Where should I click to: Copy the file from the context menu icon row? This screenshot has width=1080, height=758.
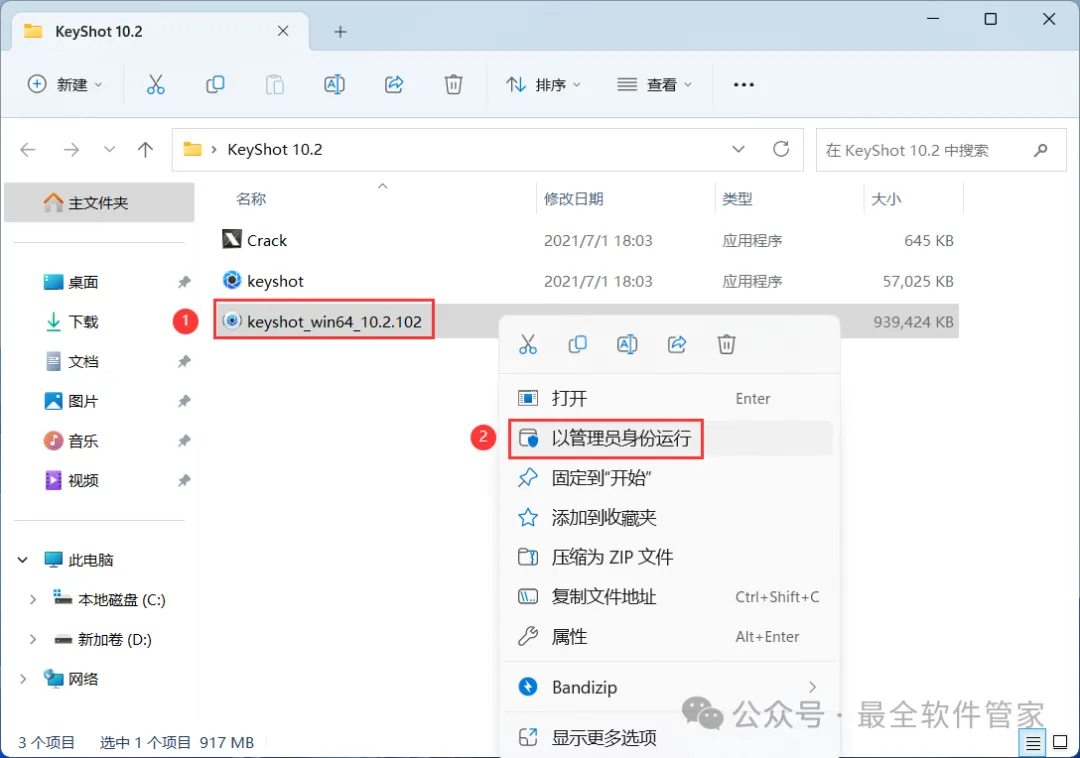click(577, 344)
